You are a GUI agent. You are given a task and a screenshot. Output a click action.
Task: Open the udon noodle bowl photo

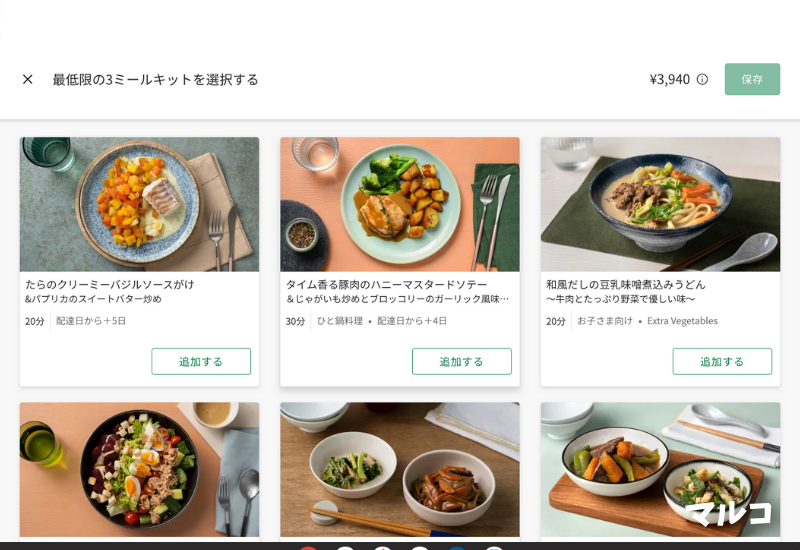(x=660, y=204)
